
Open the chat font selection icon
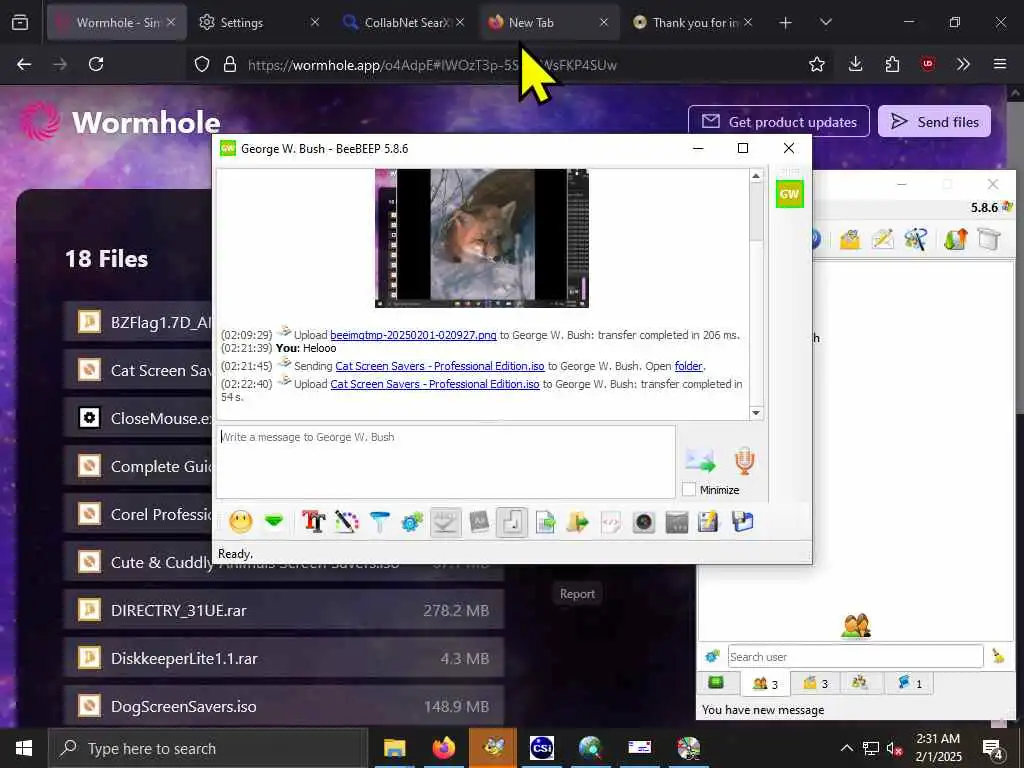(x=313, y=522)
